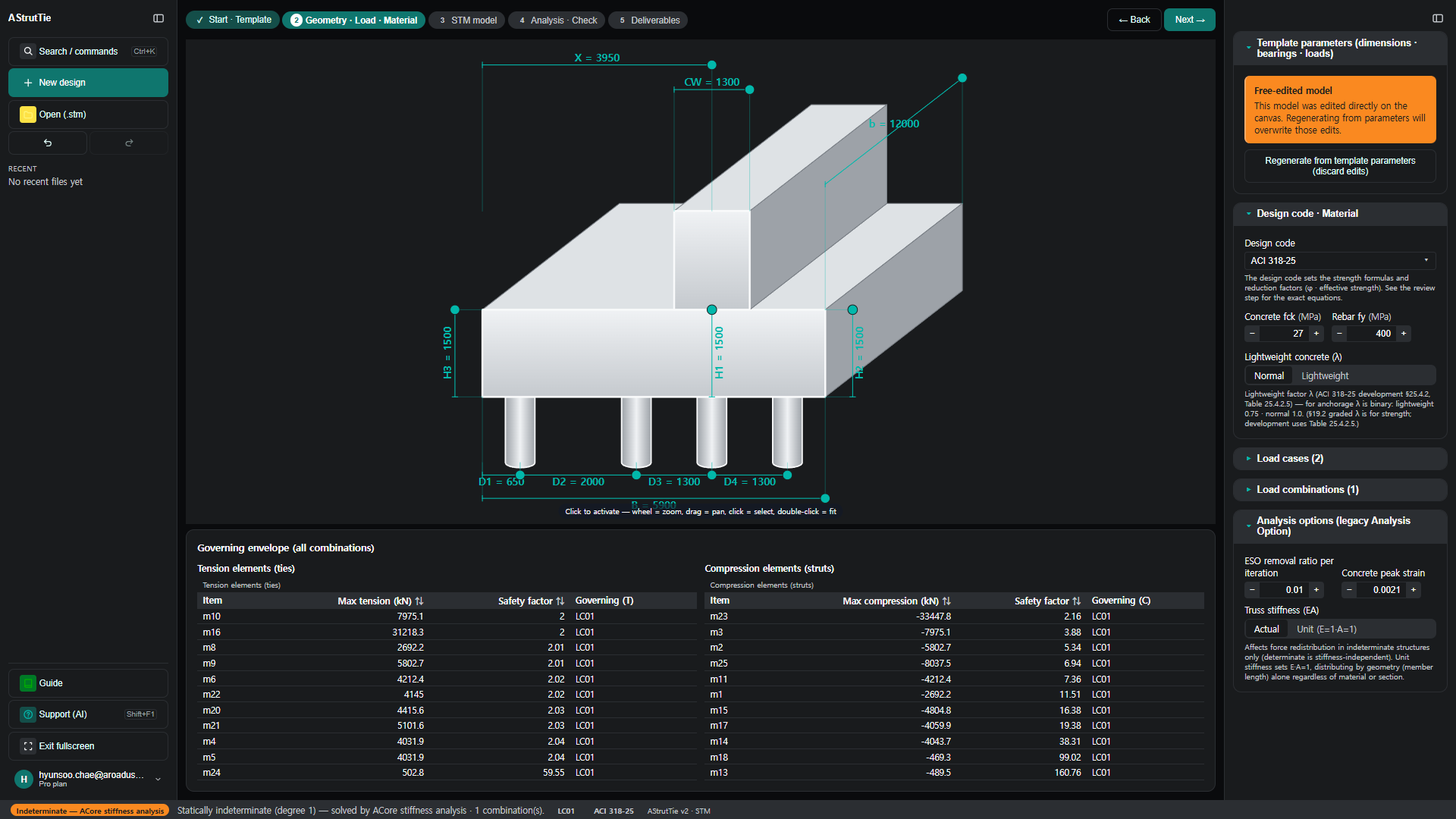Open the Design code ACI 318-25 dropdown
1456x819 pixels.
click(1340, 261)
